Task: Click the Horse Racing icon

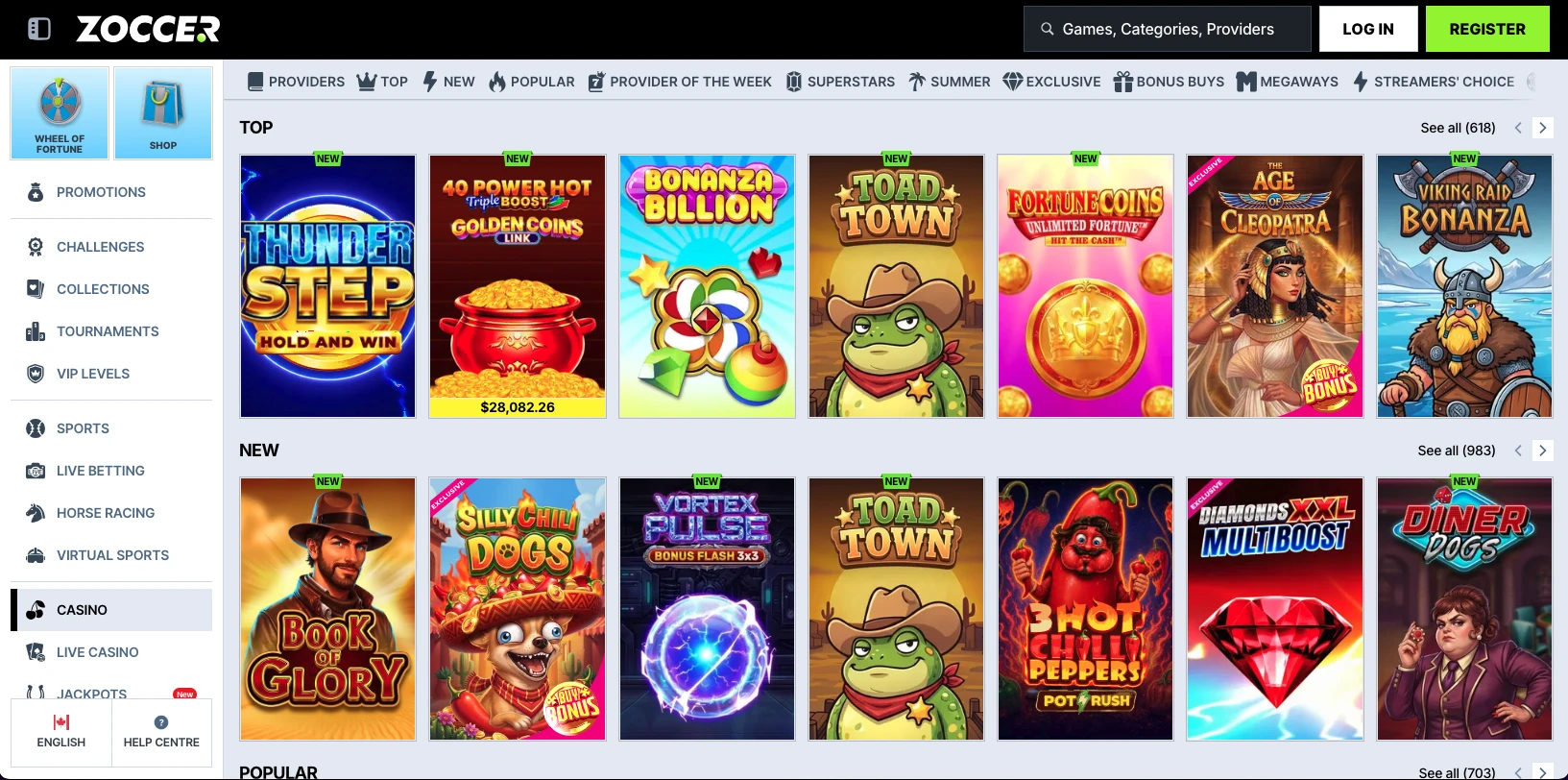Action: tap(36, 513)
